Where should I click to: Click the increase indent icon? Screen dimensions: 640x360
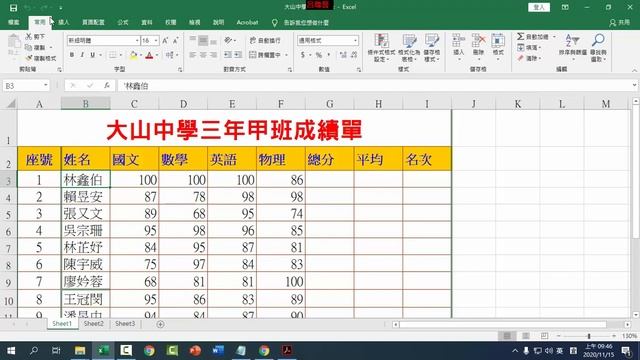point(238,55)
